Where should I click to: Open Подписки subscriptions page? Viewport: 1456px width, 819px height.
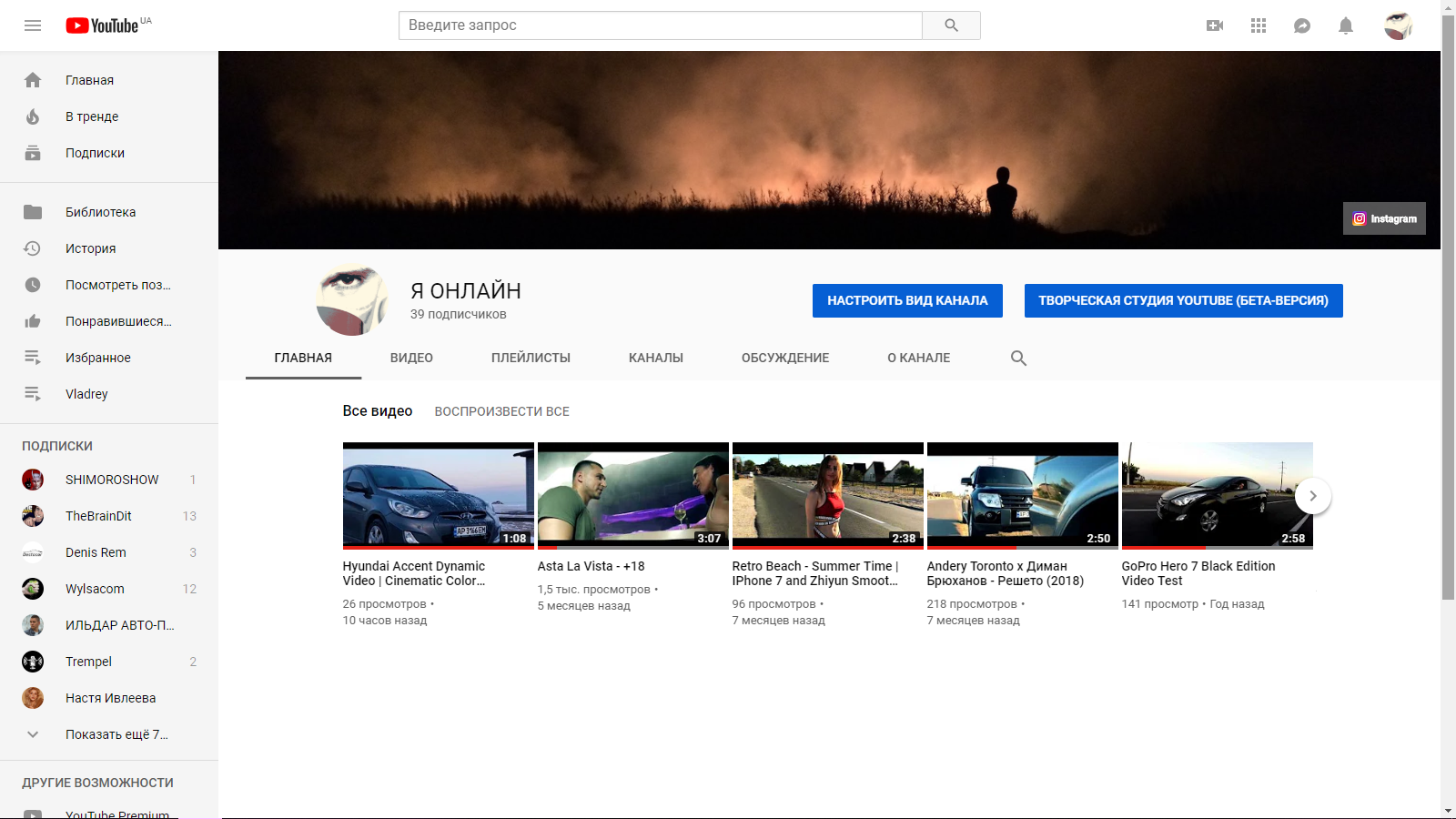(x=109, y=153)
